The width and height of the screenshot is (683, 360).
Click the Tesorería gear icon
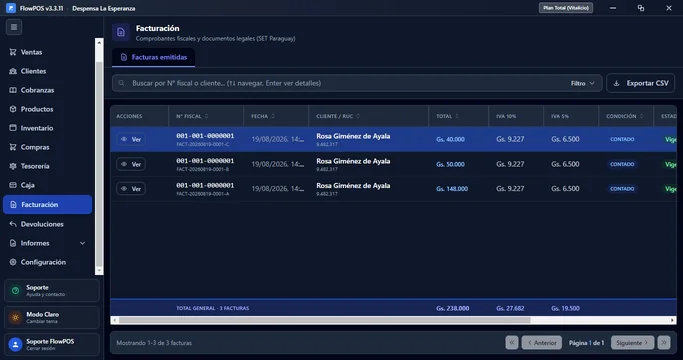(13, 166)
